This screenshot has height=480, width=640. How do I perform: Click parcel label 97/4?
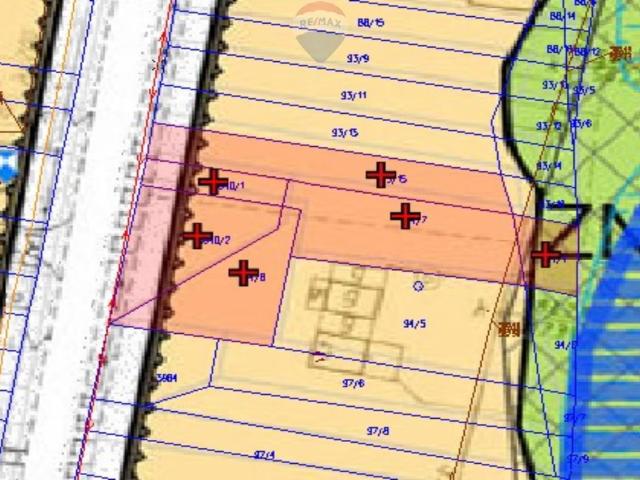(264, 455)
